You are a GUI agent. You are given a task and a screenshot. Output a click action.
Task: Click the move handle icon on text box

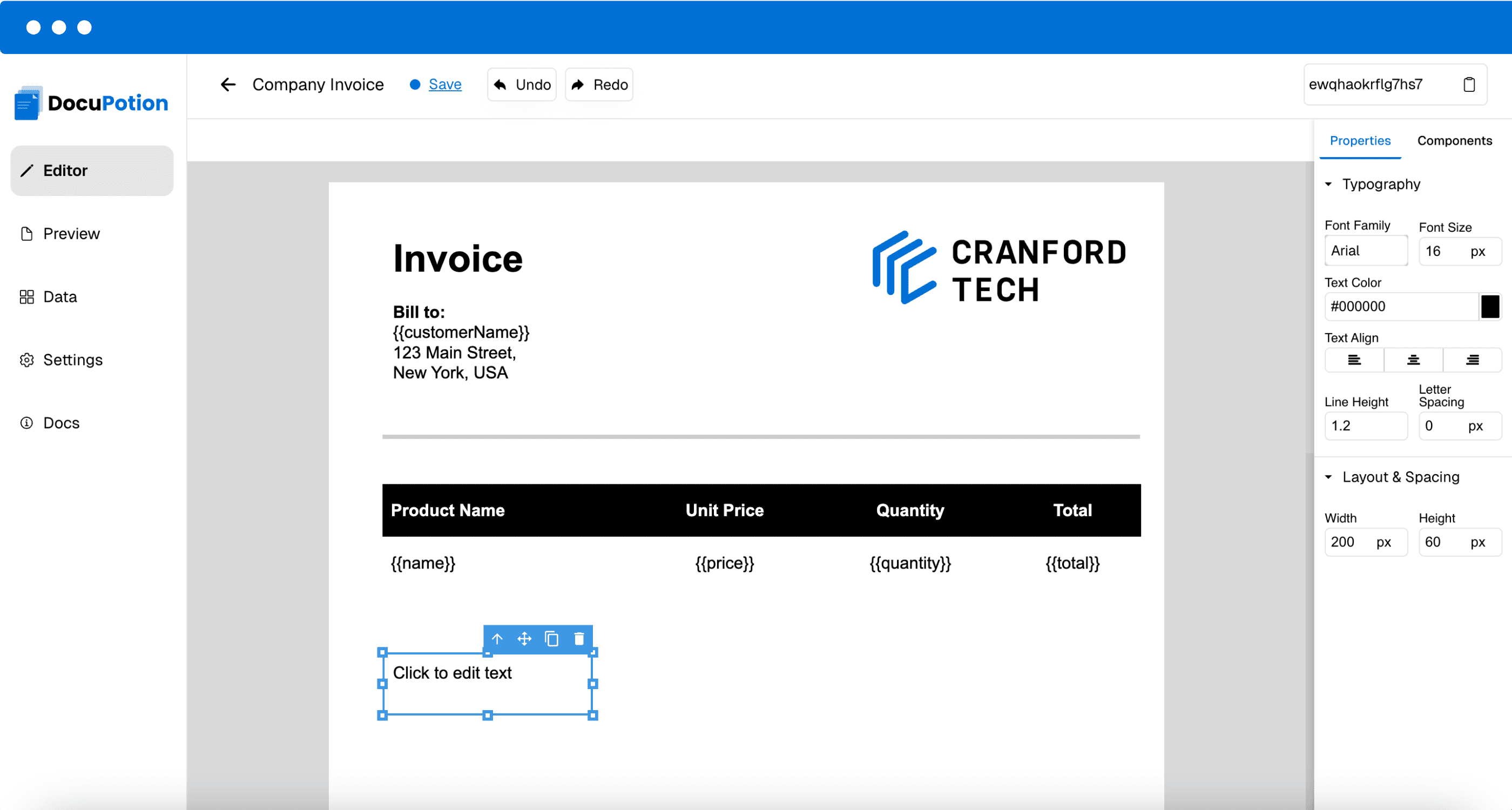524,639
